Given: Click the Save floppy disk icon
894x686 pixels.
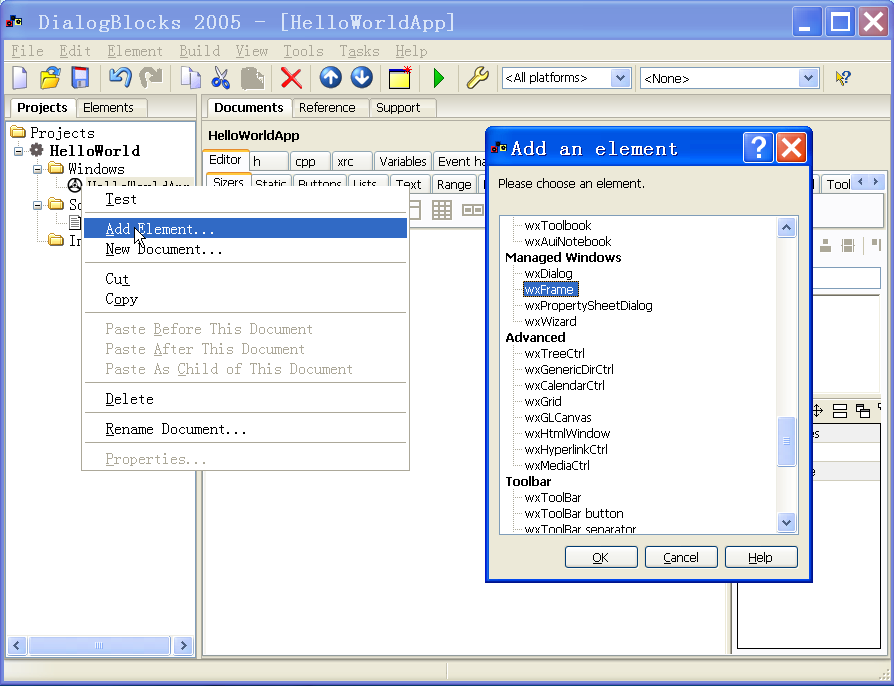Looking at the screenshot, I should click(x=80, y=78).
